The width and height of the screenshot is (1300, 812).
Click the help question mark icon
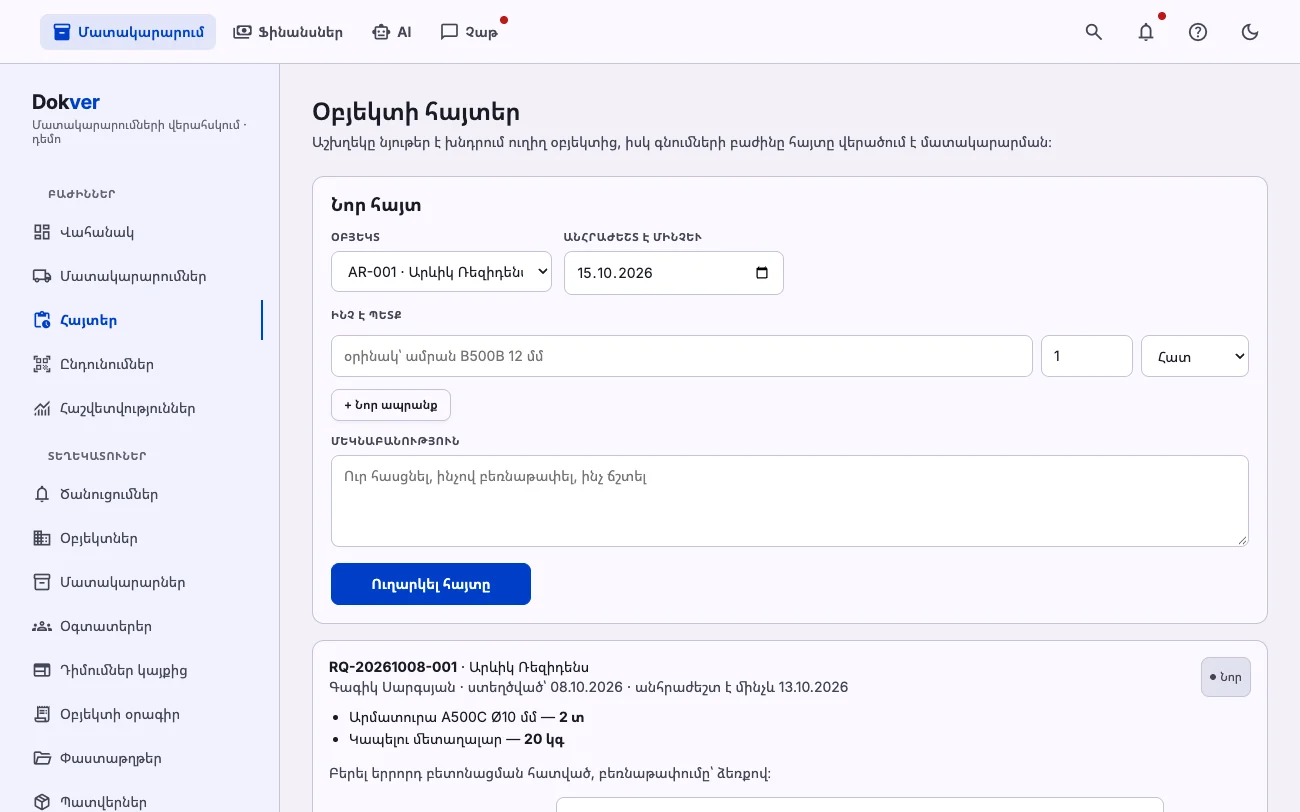[1198, 32]
